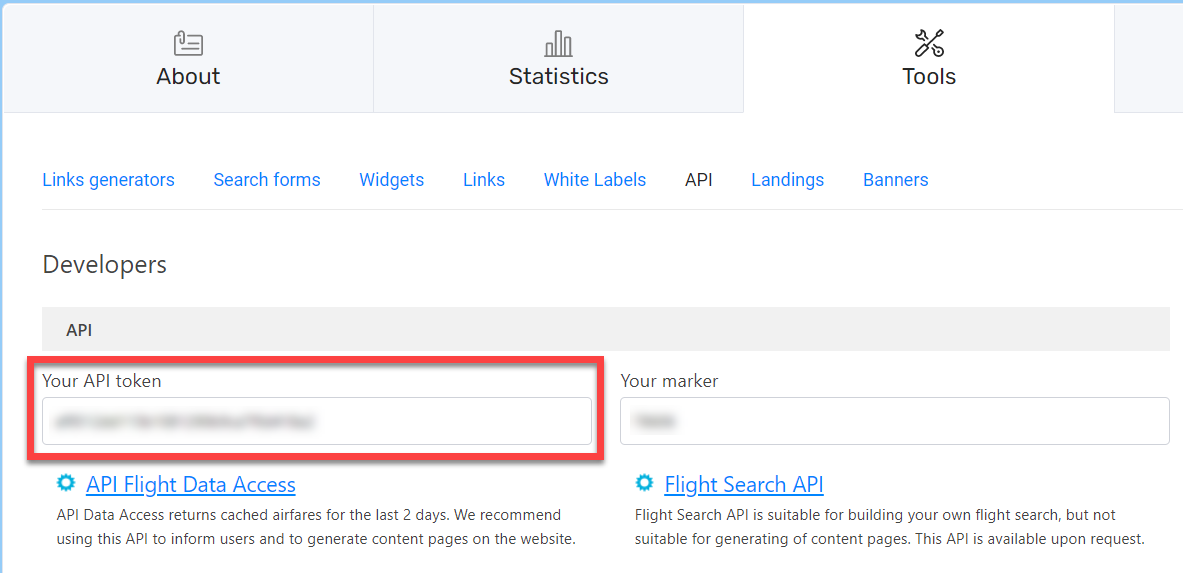1183x573 pixels.
Task: View the Banners section
Action: tap(896, 180)
